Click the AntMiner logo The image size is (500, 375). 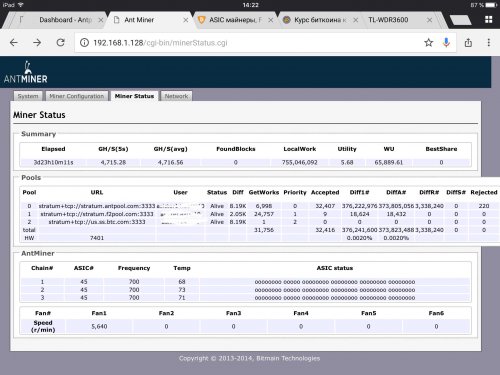pos(26,72)
